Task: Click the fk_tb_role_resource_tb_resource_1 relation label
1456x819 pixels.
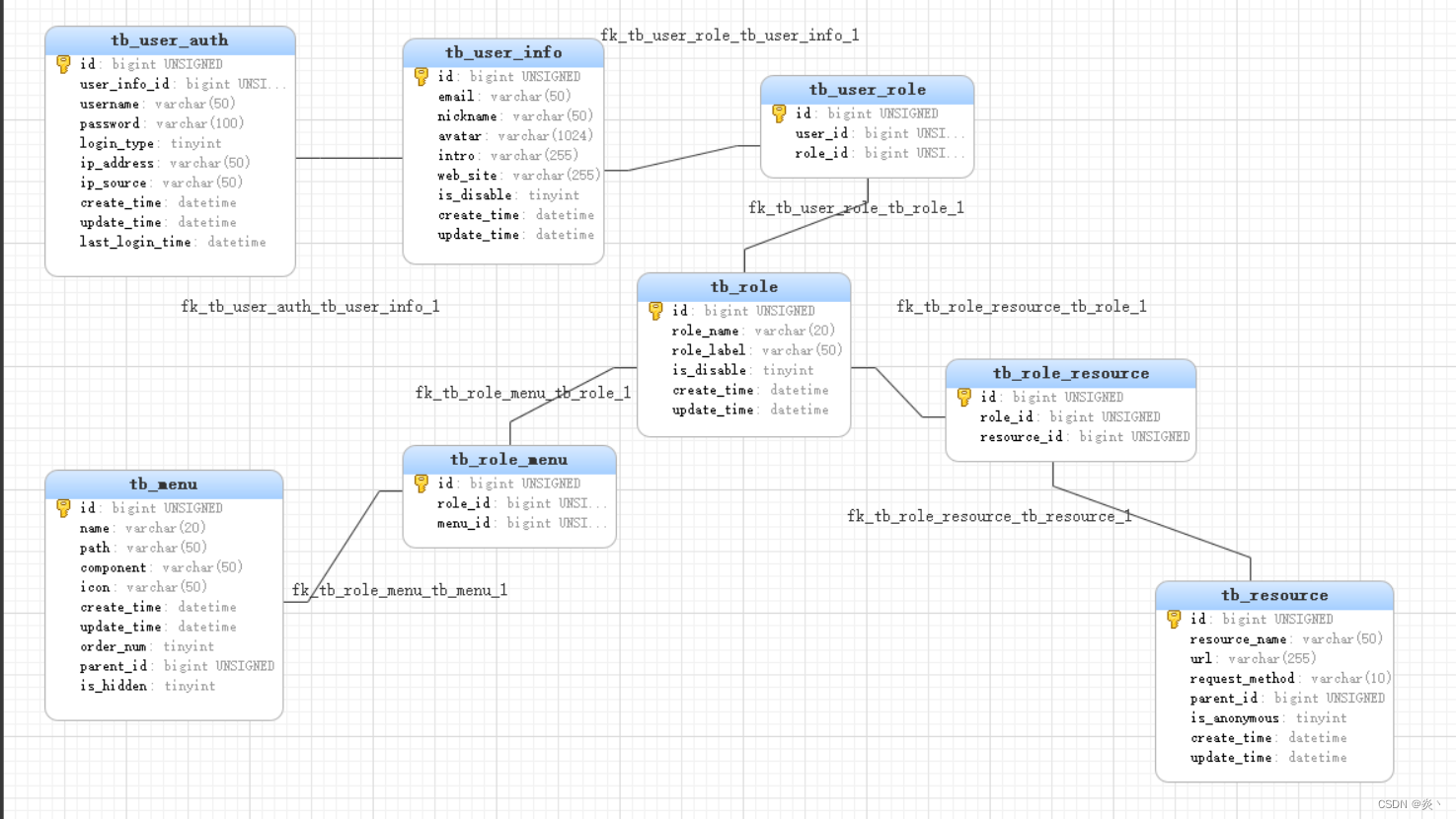Action: pos(989,516)
